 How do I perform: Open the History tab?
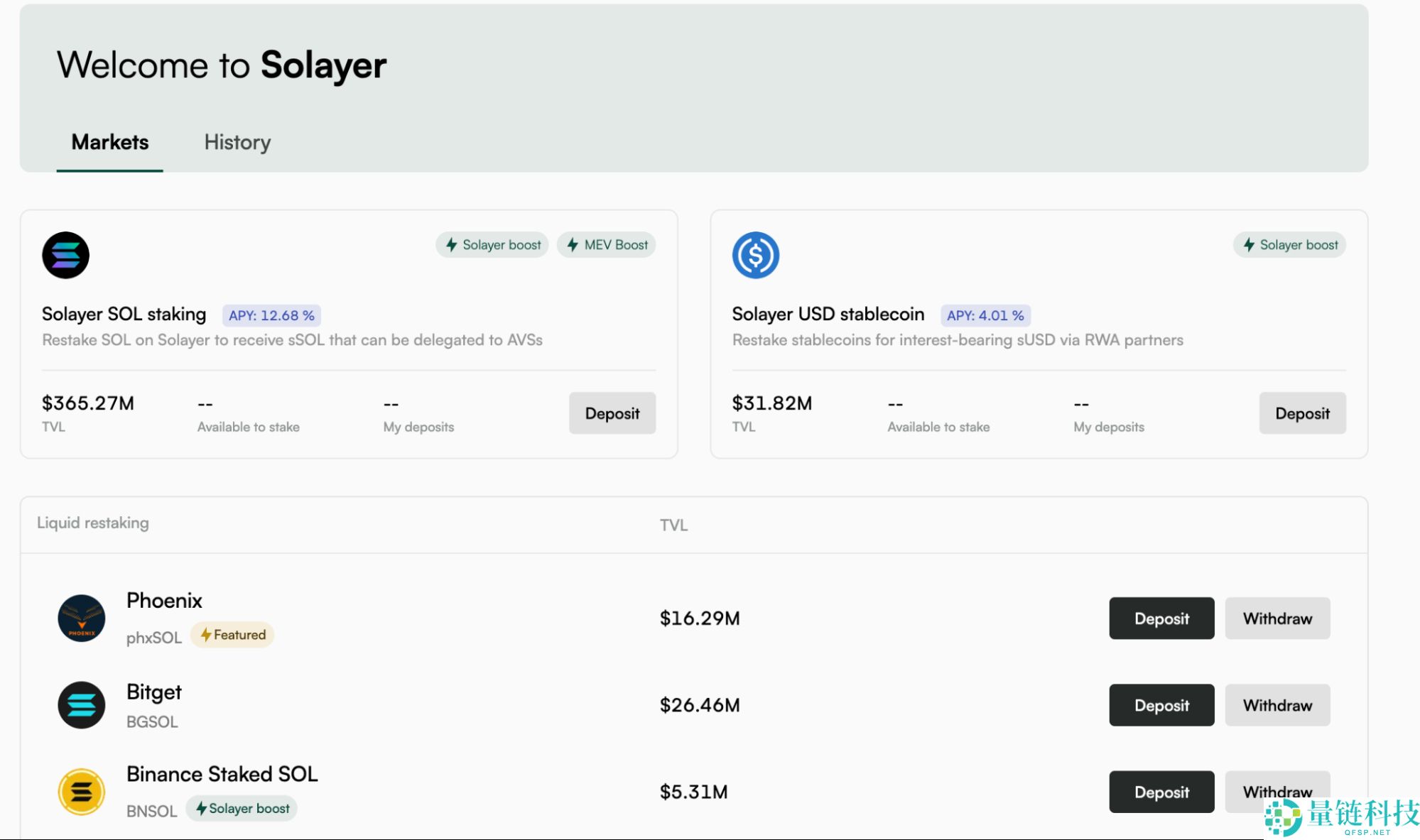[x=237, y=142]
